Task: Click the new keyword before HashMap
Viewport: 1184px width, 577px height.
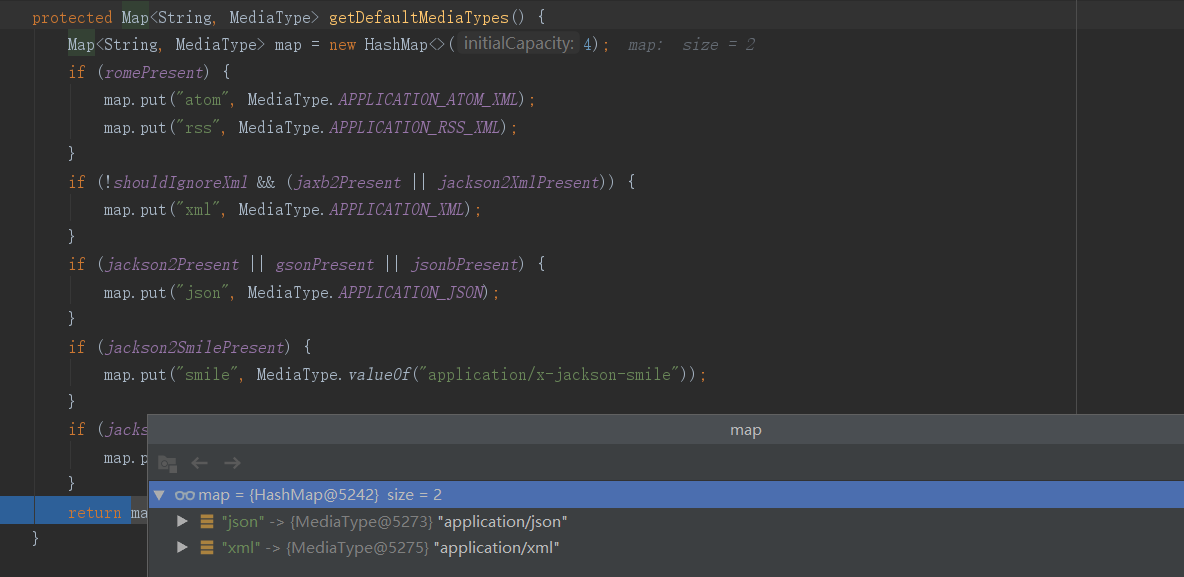Action: (x=342, y=45)
